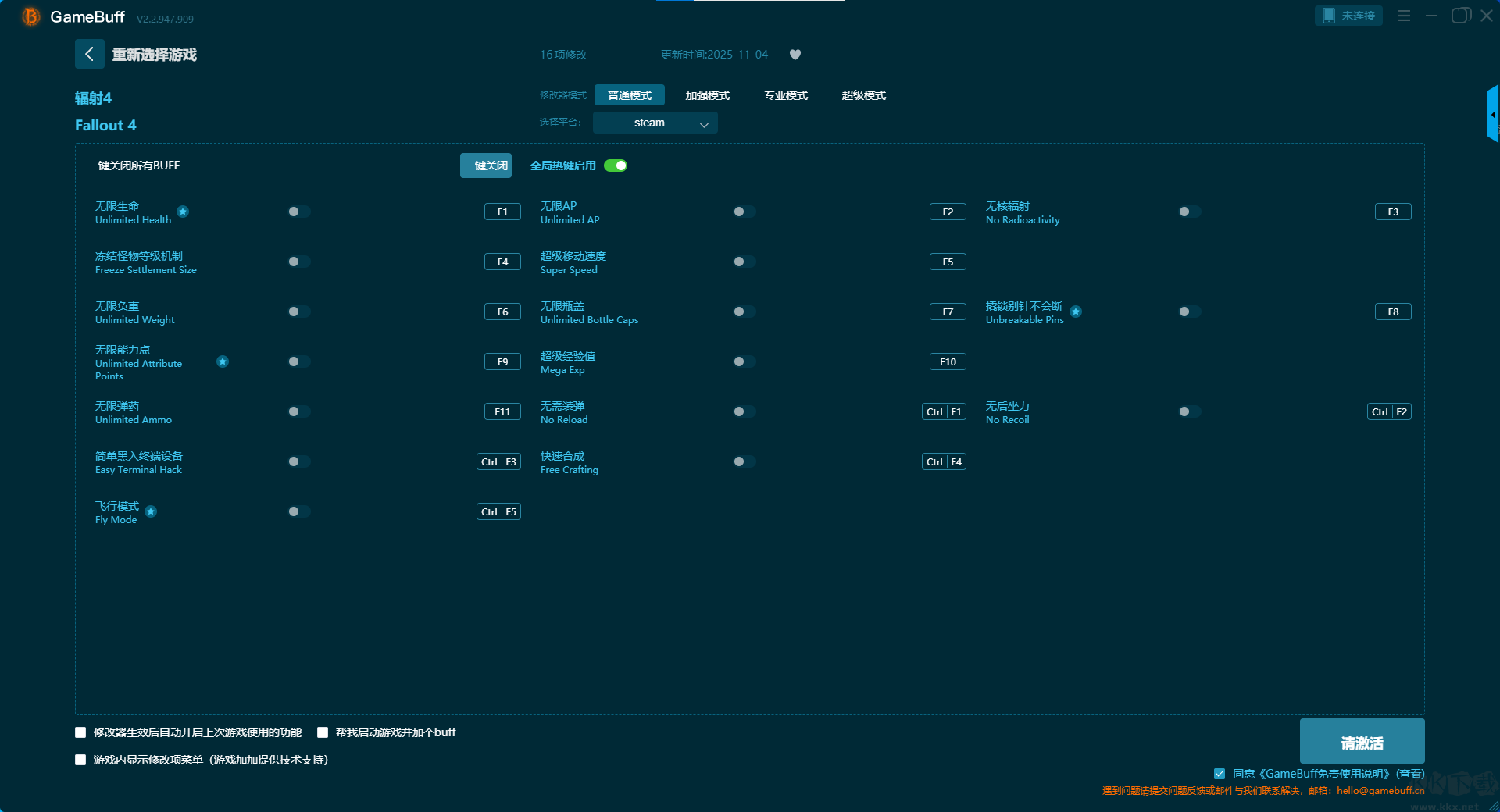Click the F7 hotkey for Unlimited Bottle Caps
Viewport: 1500px width, 812px height.
coord(948,312)
